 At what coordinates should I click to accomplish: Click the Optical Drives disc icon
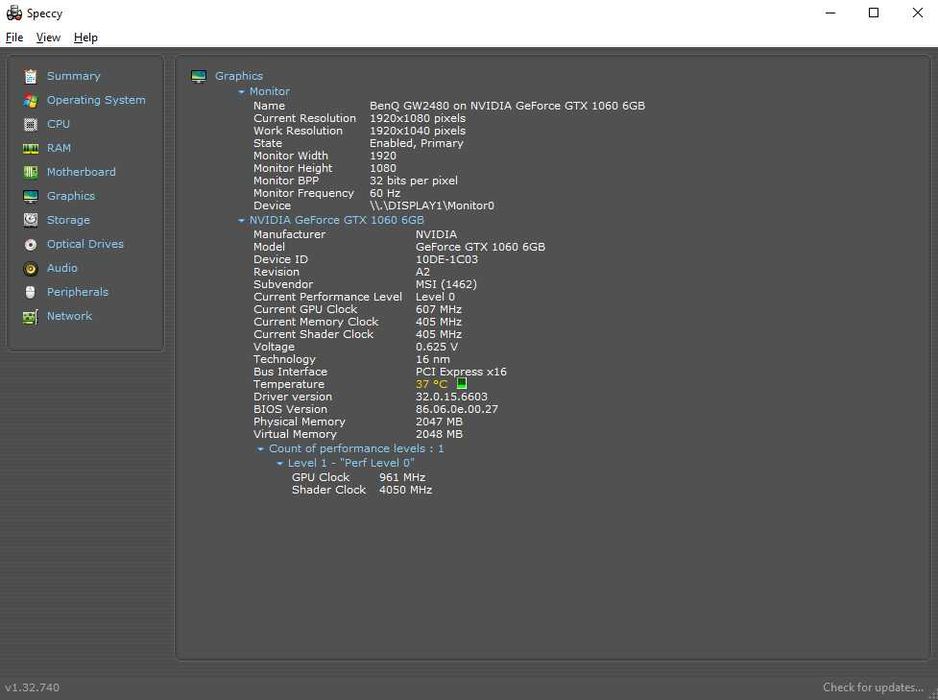point(31,245)
